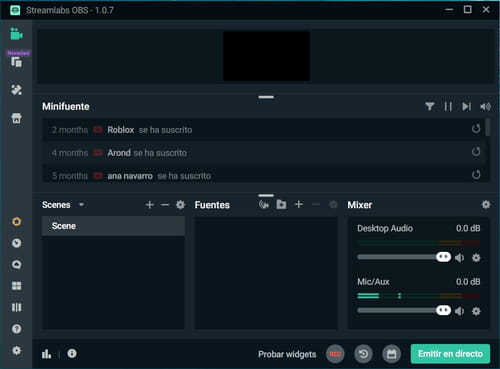Open Desktop Audio settings gear
The width and height of the screenshot is (500, 369).
tap(476, 258)
